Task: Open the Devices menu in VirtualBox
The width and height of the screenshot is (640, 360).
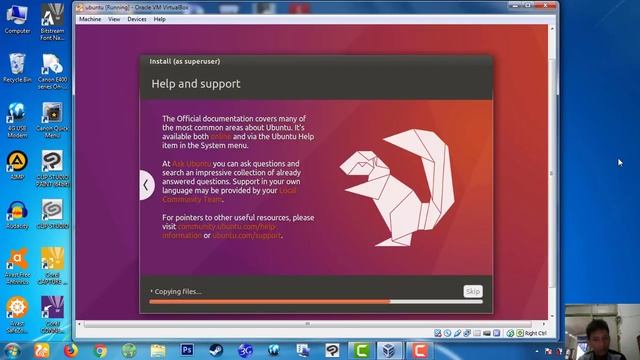Action: pos(137,19)
